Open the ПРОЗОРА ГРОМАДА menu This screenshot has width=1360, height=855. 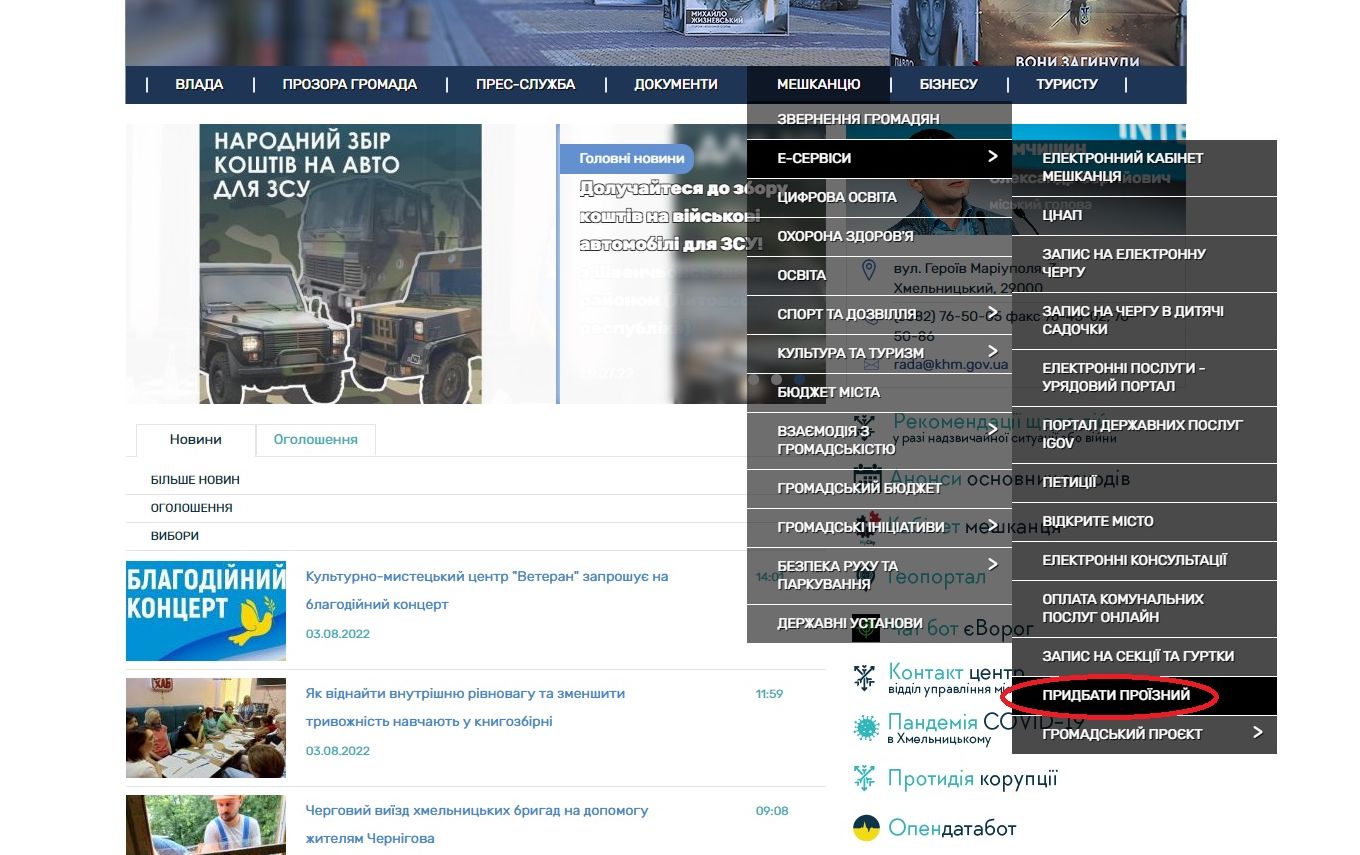click(x=349, y=85)
